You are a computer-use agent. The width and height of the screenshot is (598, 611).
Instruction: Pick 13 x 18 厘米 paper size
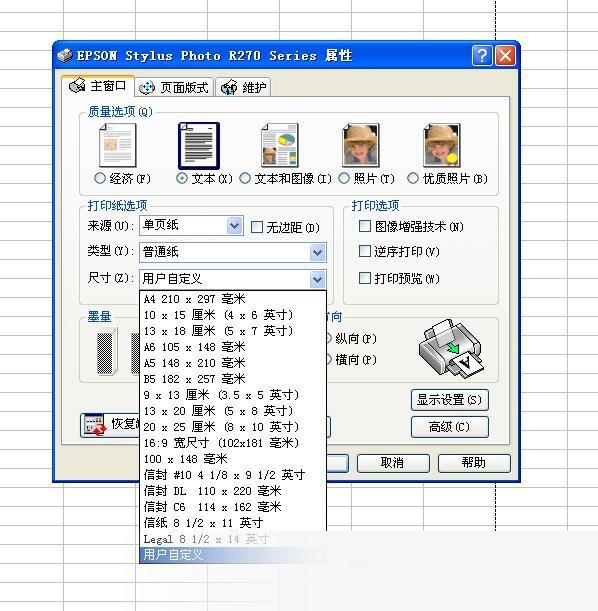[x=233, y=331]
